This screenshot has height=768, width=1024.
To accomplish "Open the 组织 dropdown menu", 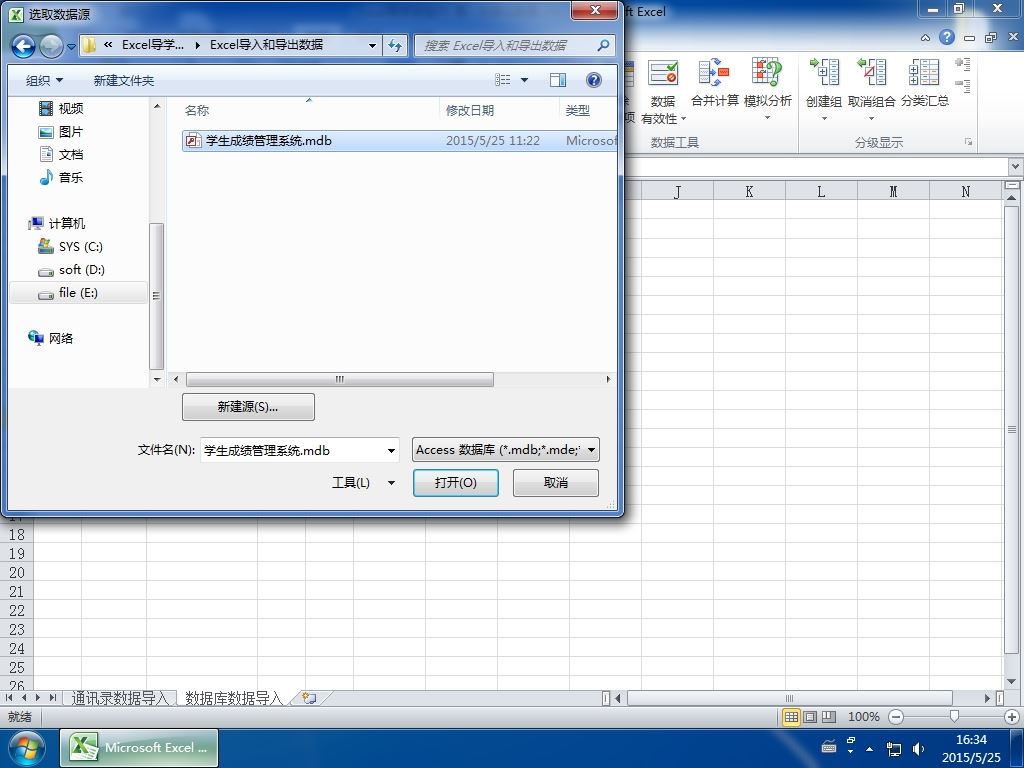I will pos(44,80).
